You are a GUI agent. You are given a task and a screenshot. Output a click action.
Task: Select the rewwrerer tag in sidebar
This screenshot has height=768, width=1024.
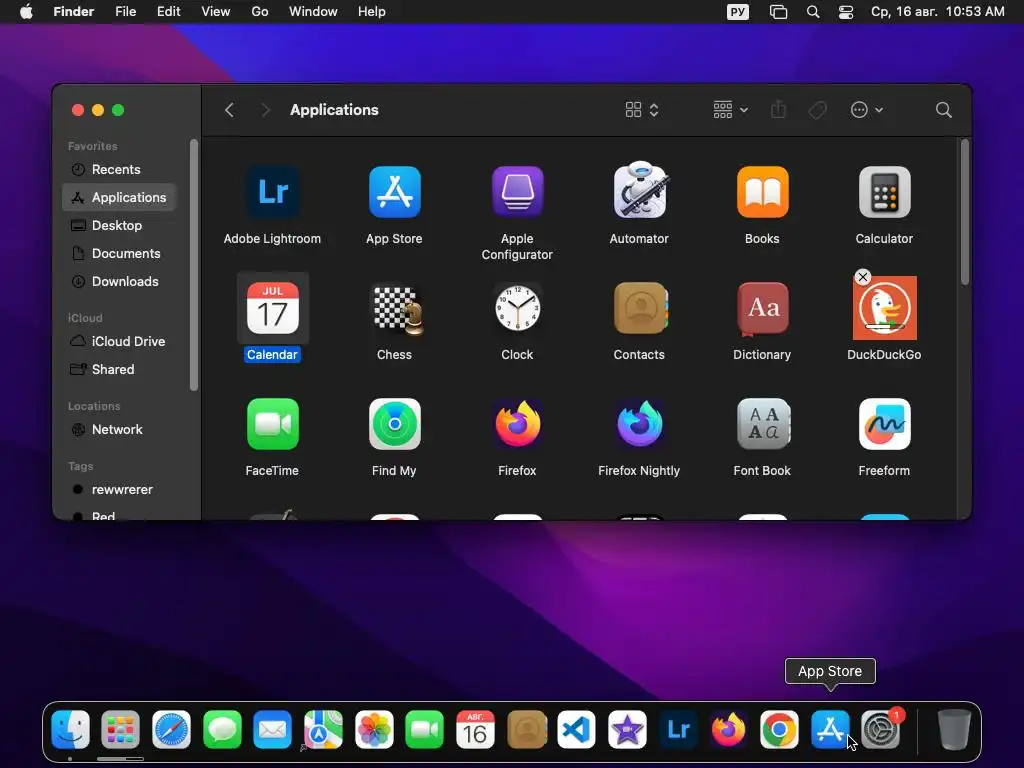[x=119, y=490]
